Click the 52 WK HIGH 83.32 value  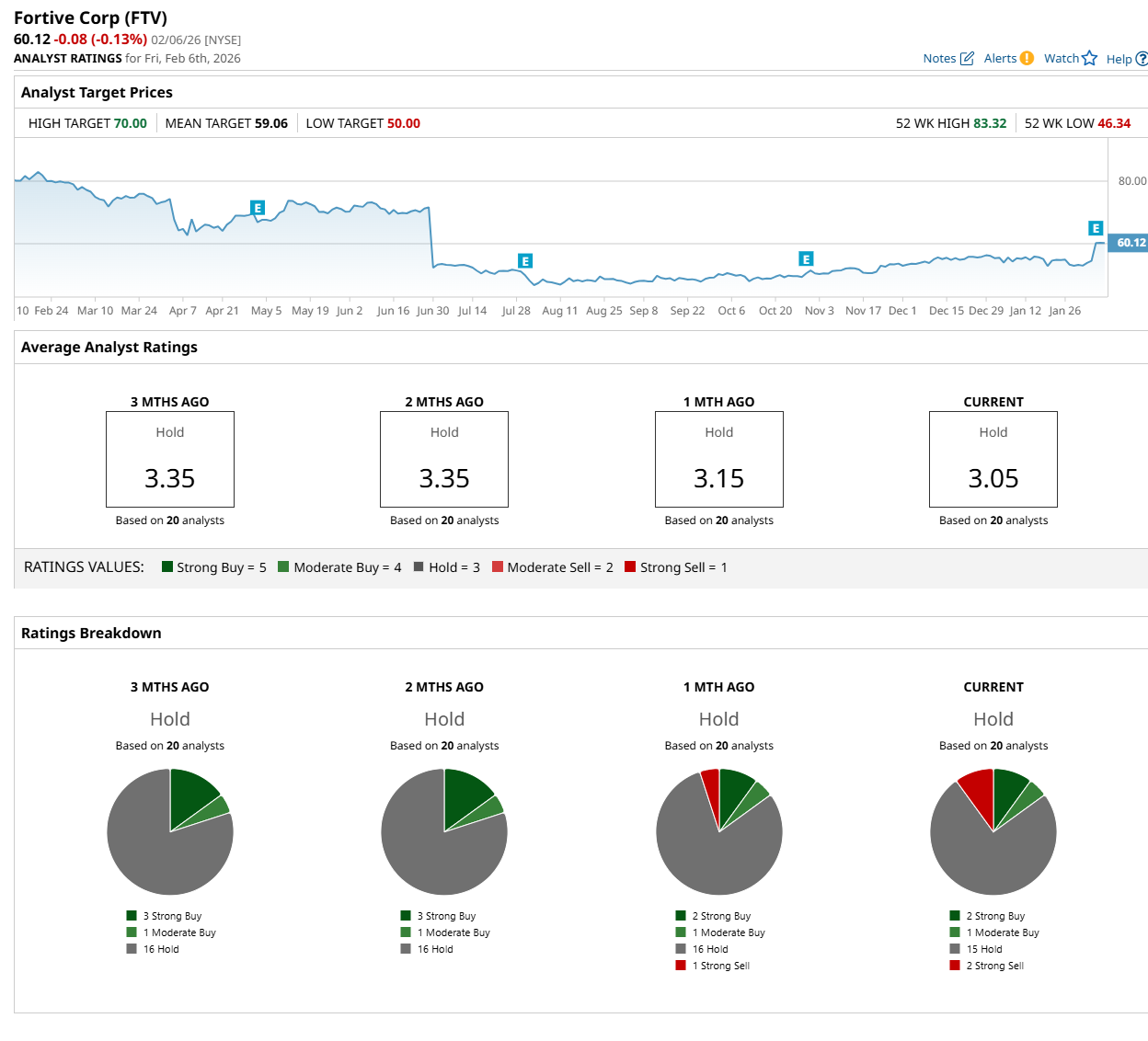pos(990,123)
